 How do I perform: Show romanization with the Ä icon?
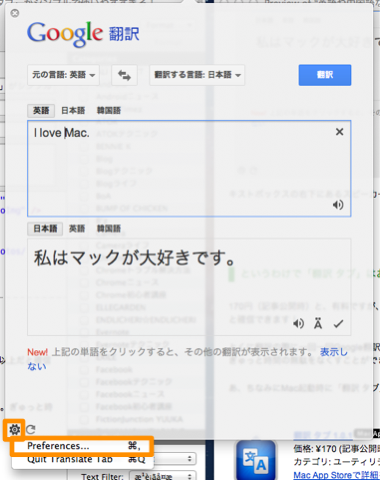pos(318,324)
